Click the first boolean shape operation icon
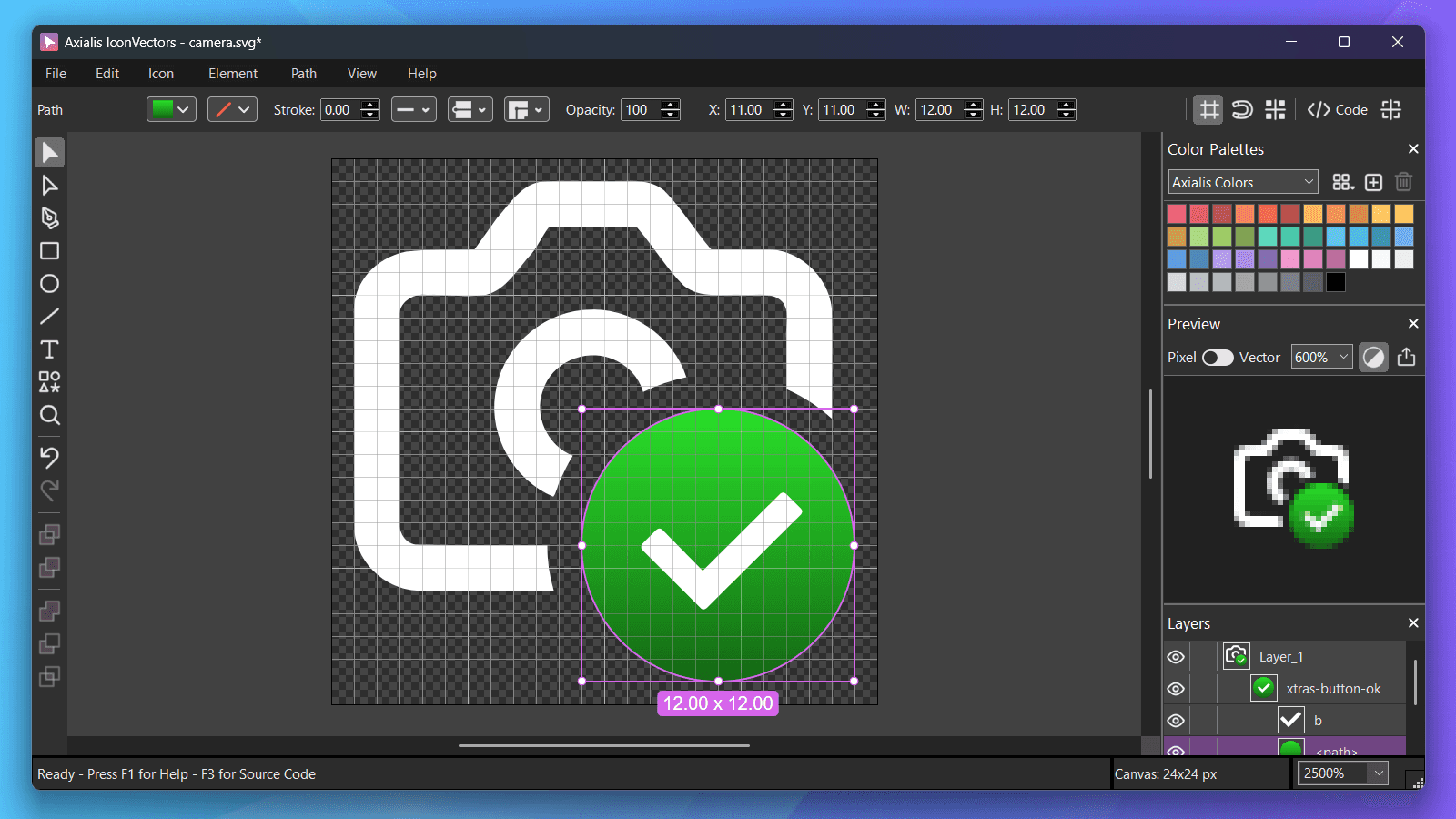The height and width of the screenshot is (819, 1456). tap(50, 534)
